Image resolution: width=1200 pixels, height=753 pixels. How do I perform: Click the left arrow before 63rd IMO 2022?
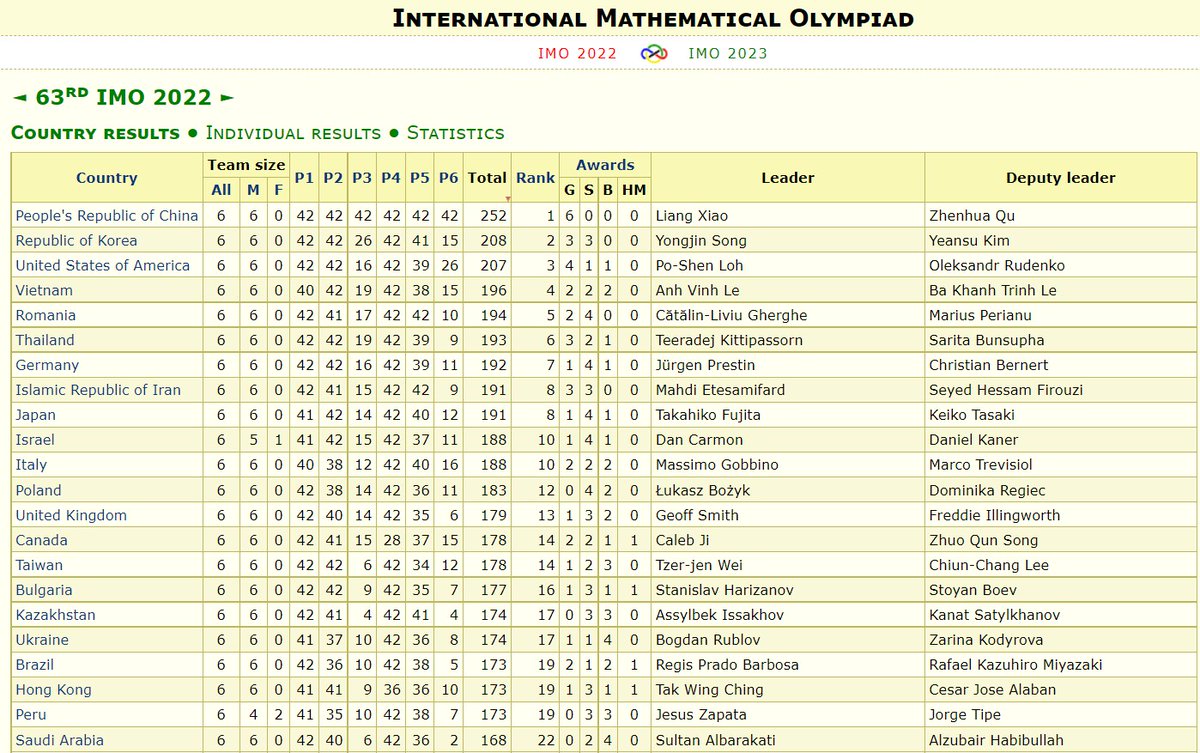pyautogui.click(x=21, y=97)
